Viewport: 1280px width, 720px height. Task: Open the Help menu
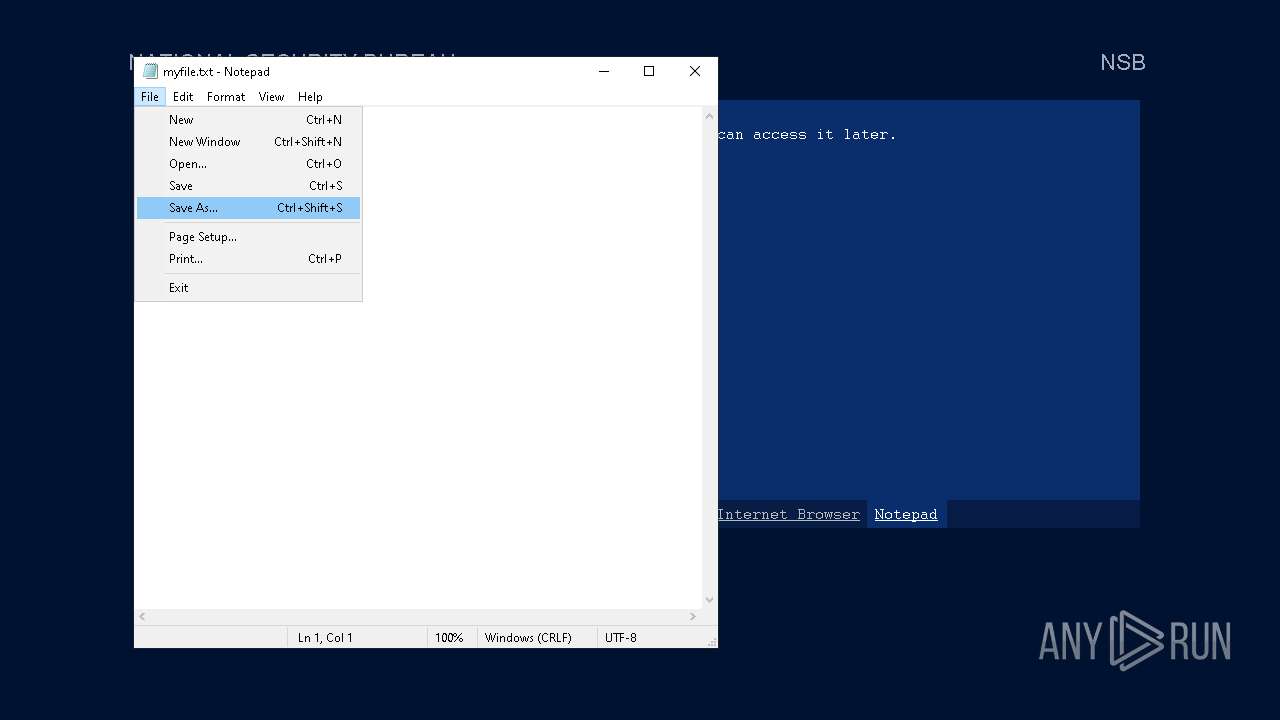pyautogui.click(x=310, y=96)
